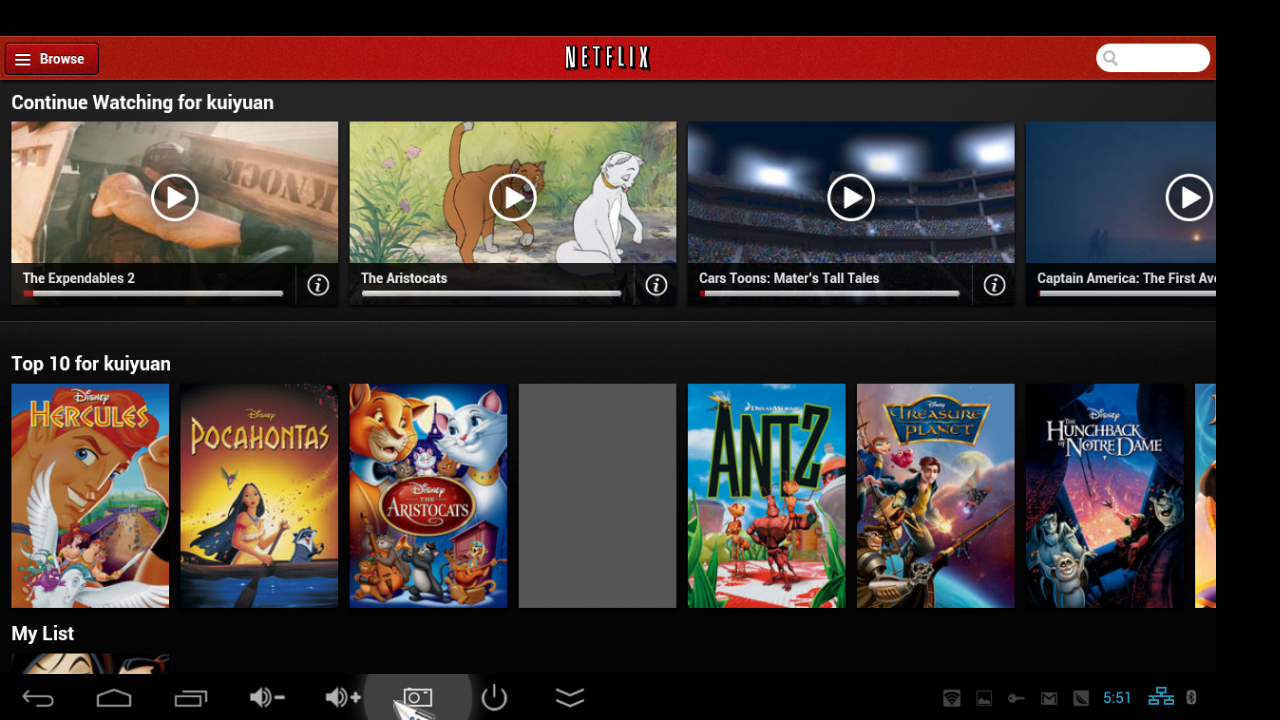Open the blank gray placeholder poster
1280x720 pixels.
[597, 496]
